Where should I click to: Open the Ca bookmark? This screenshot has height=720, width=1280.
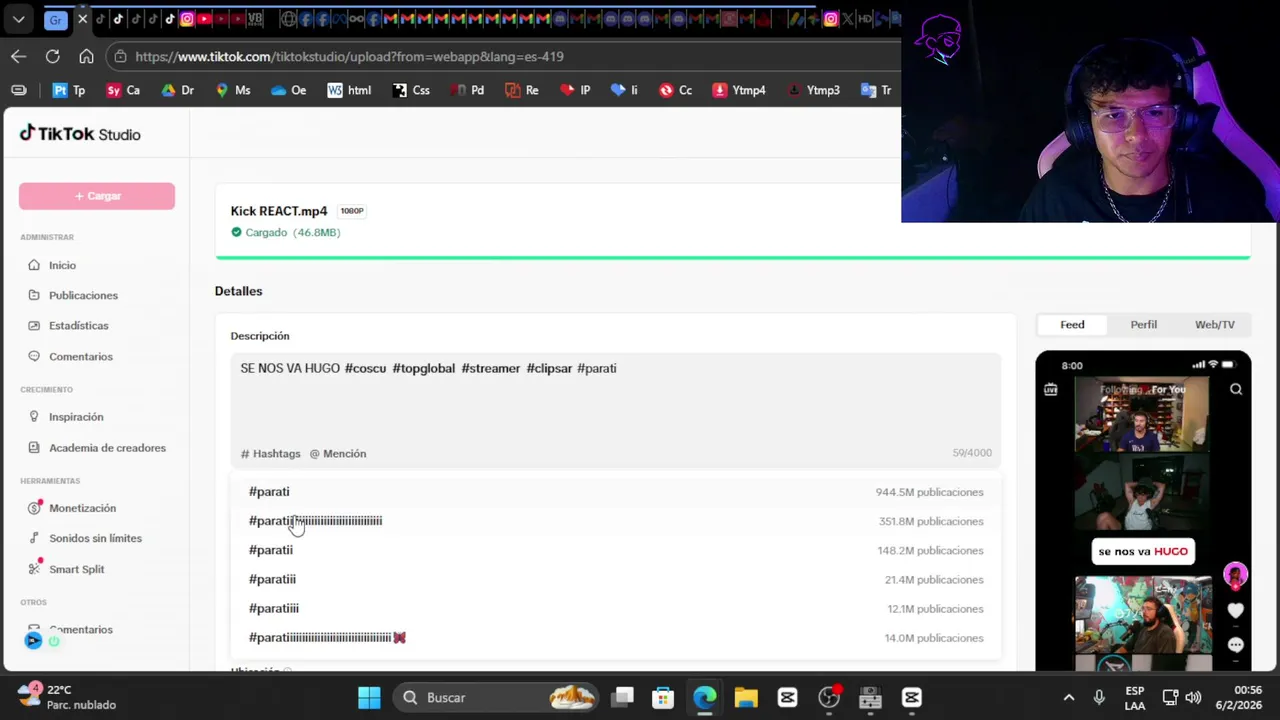123,90
